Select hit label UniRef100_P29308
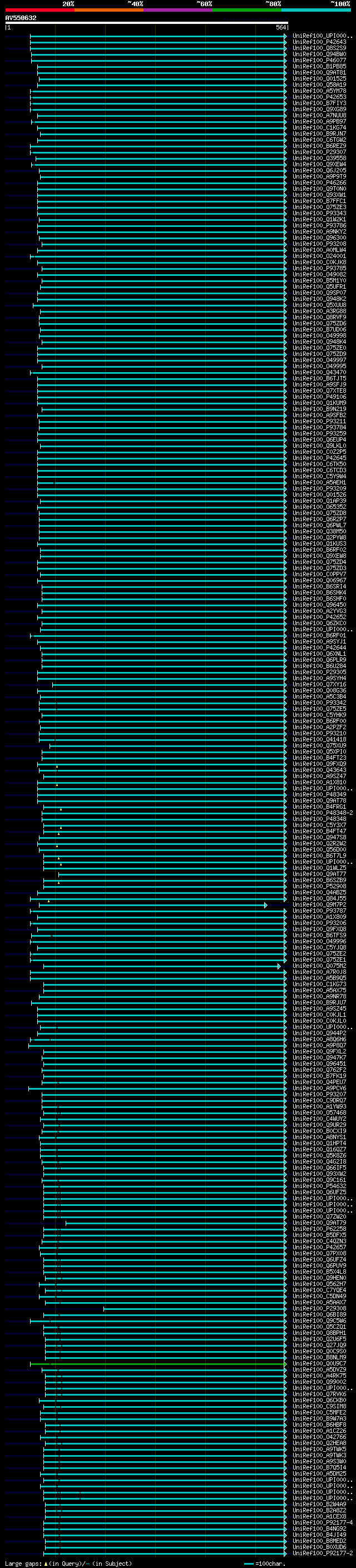The image size is (356, 1568). point(319,1309)
